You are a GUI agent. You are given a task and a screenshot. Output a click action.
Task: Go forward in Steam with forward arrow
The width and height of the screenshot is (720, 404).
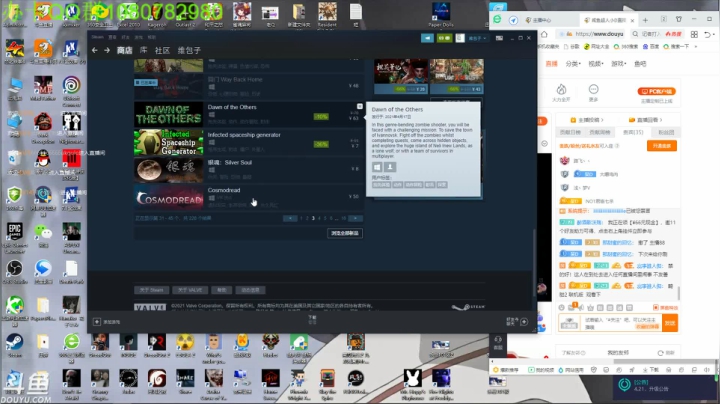(x=107, y=50)
